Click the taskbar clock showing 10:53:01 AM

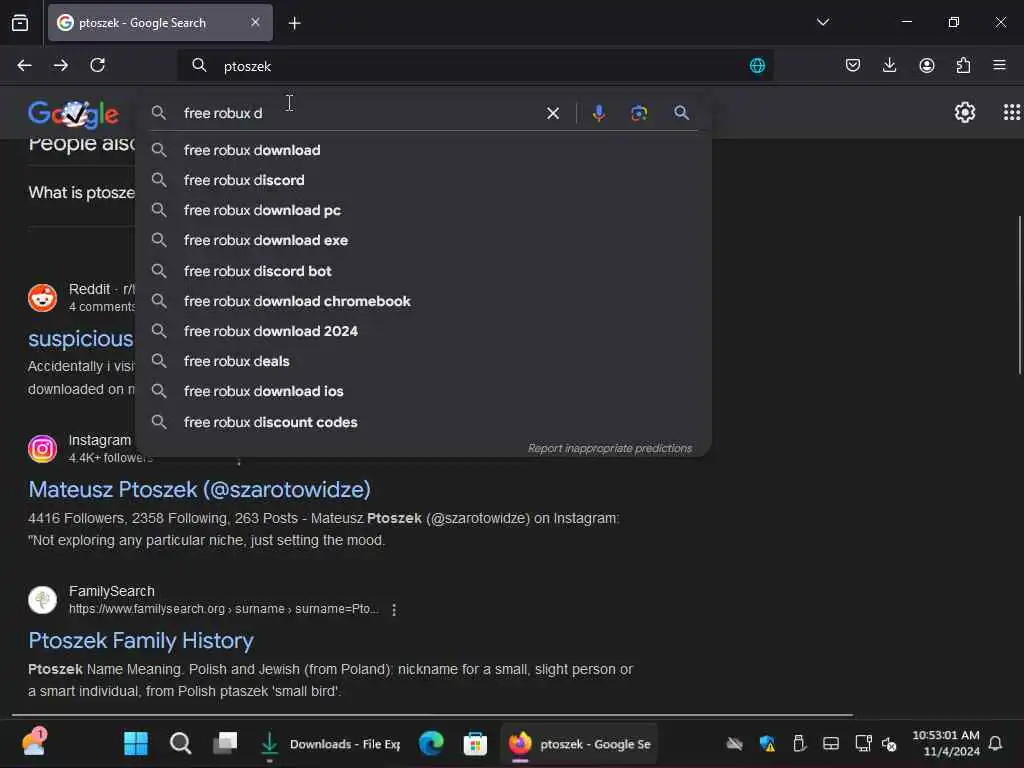point(946,743)
